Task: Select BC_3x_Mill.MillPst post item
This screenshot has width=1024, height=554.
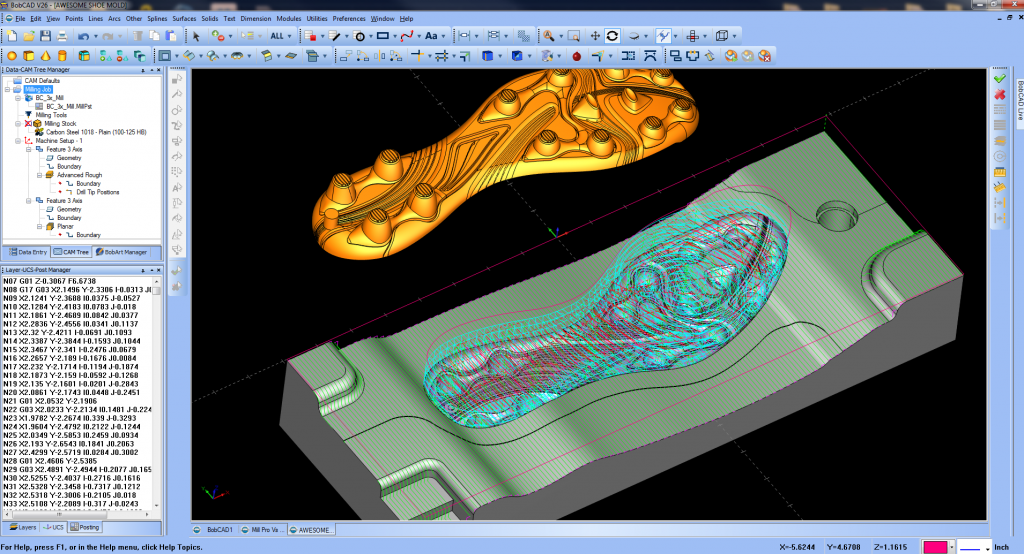Action: coord(69,106)
